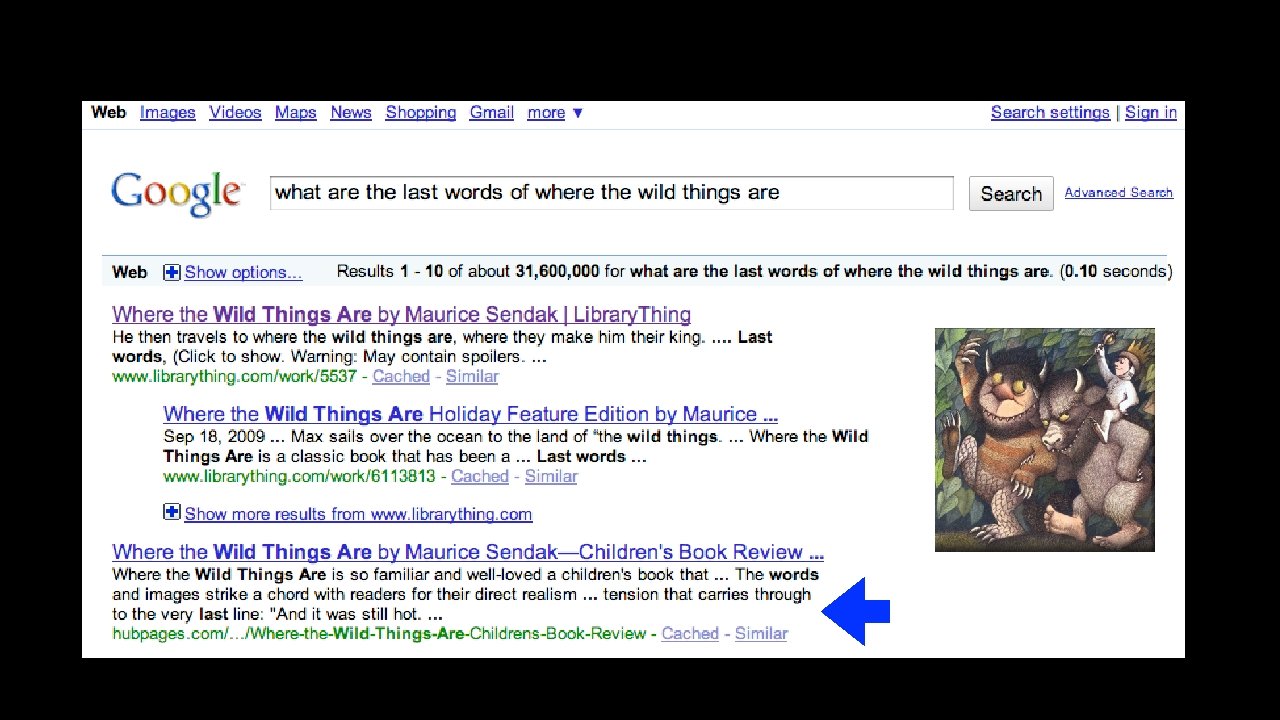Select the Web tab in top navigation
This screenshot has height=720, width=1280.
coord(108,112)
